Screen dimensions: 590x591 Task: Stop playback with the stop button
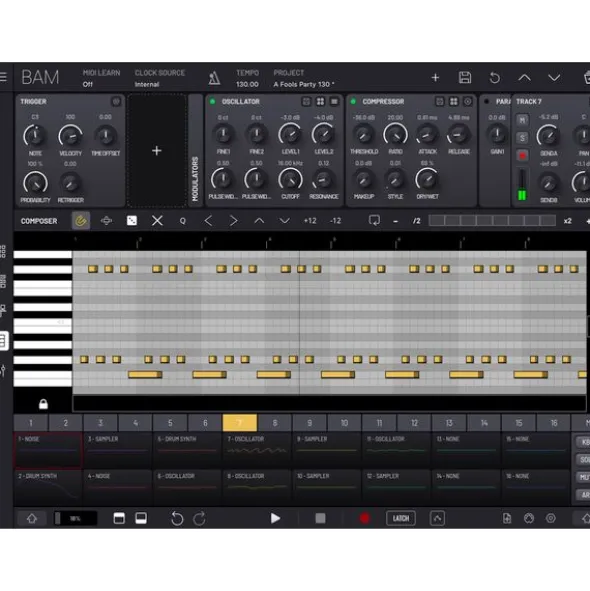click(x=320, y=518)
